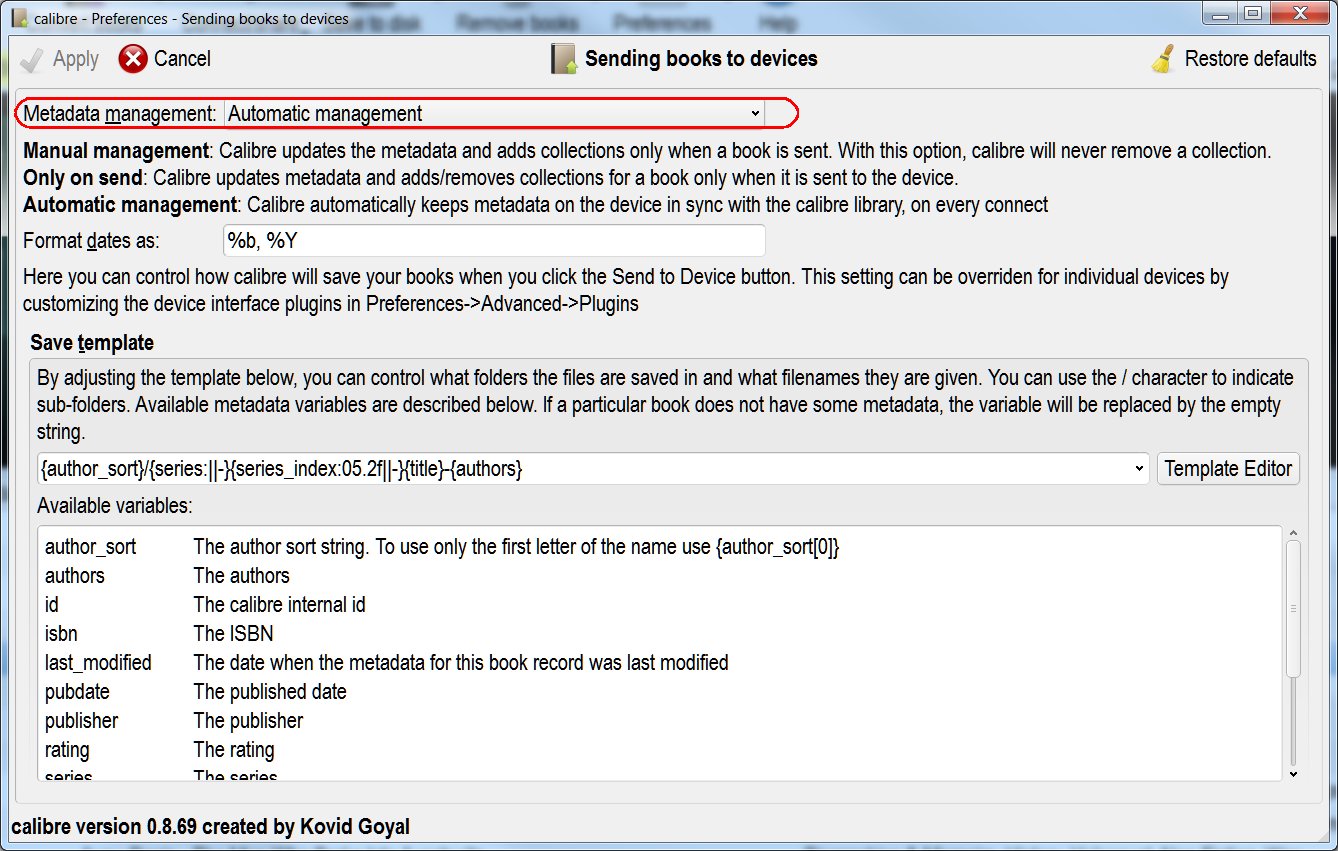
Task: Click the book icon beside the page heading
Action: pos(564,59)
